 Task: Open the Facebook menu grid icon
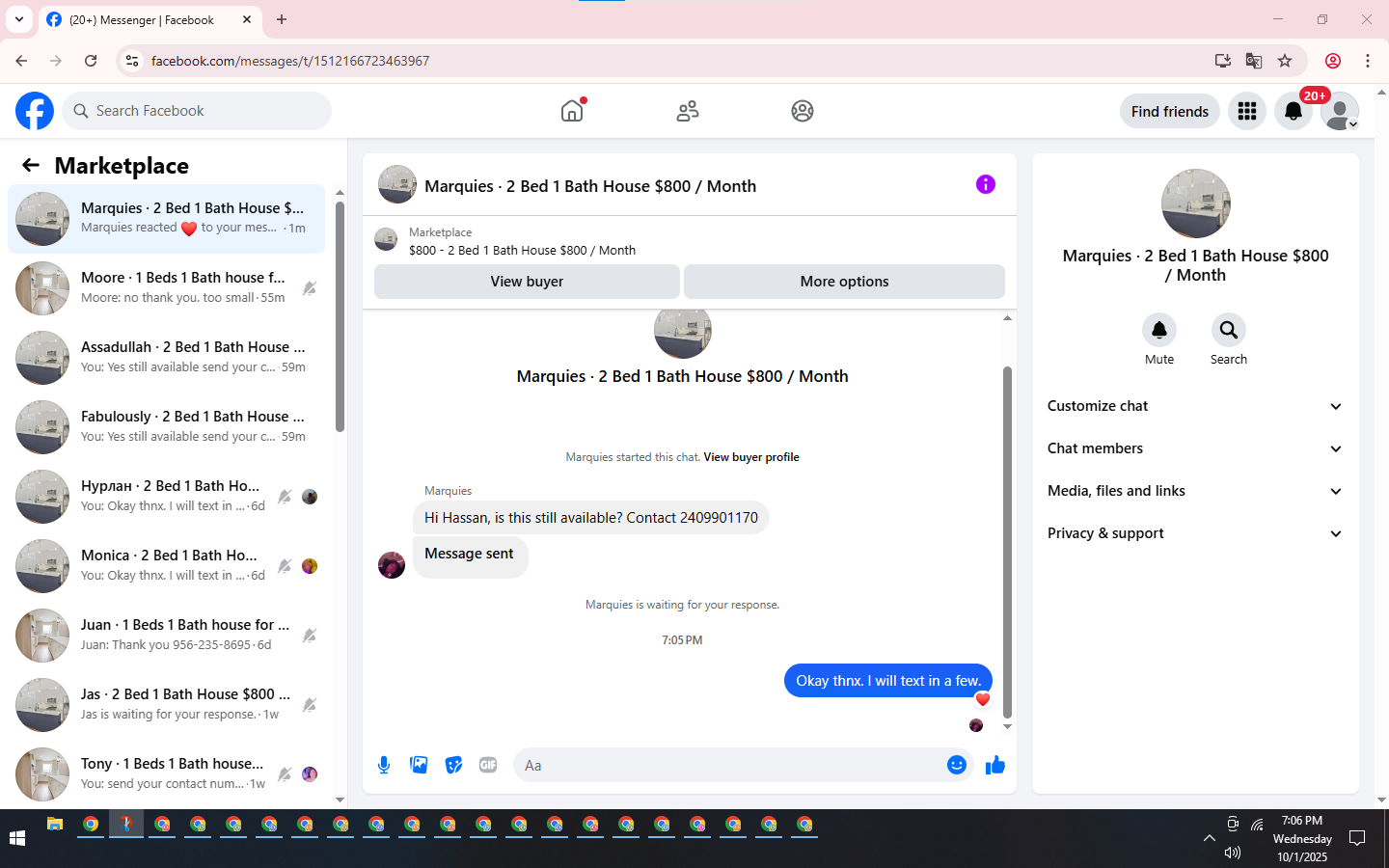point(1247,111)
